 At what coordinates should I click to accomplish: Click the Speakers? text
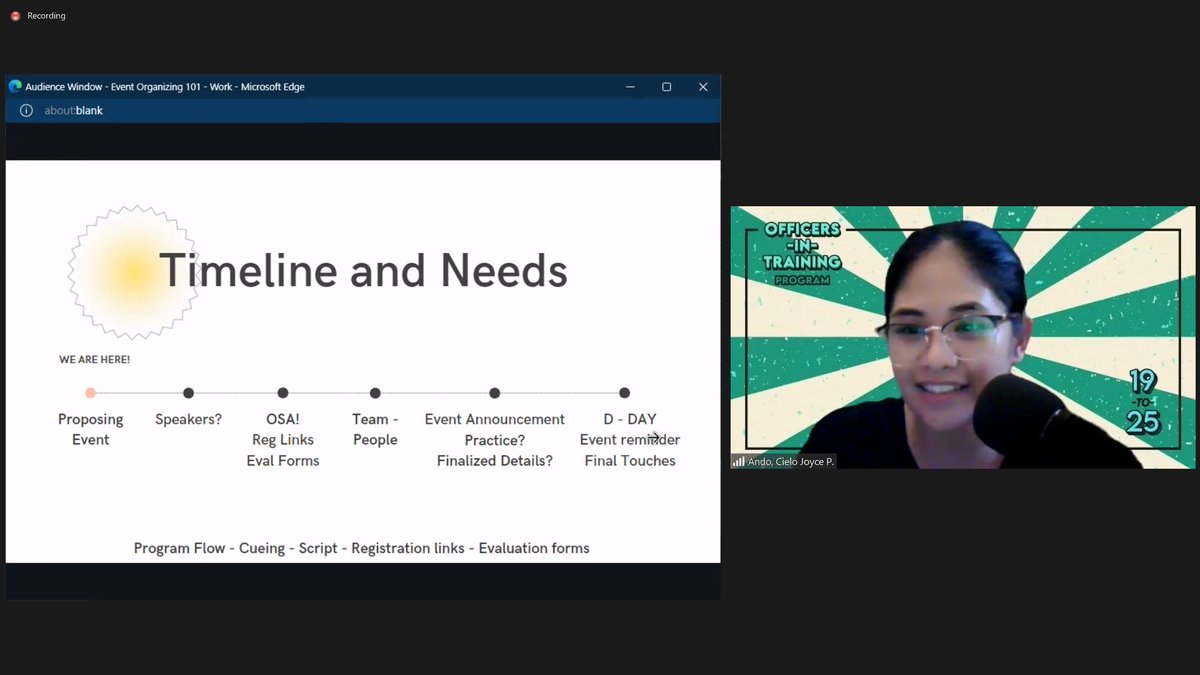(188, 419)
